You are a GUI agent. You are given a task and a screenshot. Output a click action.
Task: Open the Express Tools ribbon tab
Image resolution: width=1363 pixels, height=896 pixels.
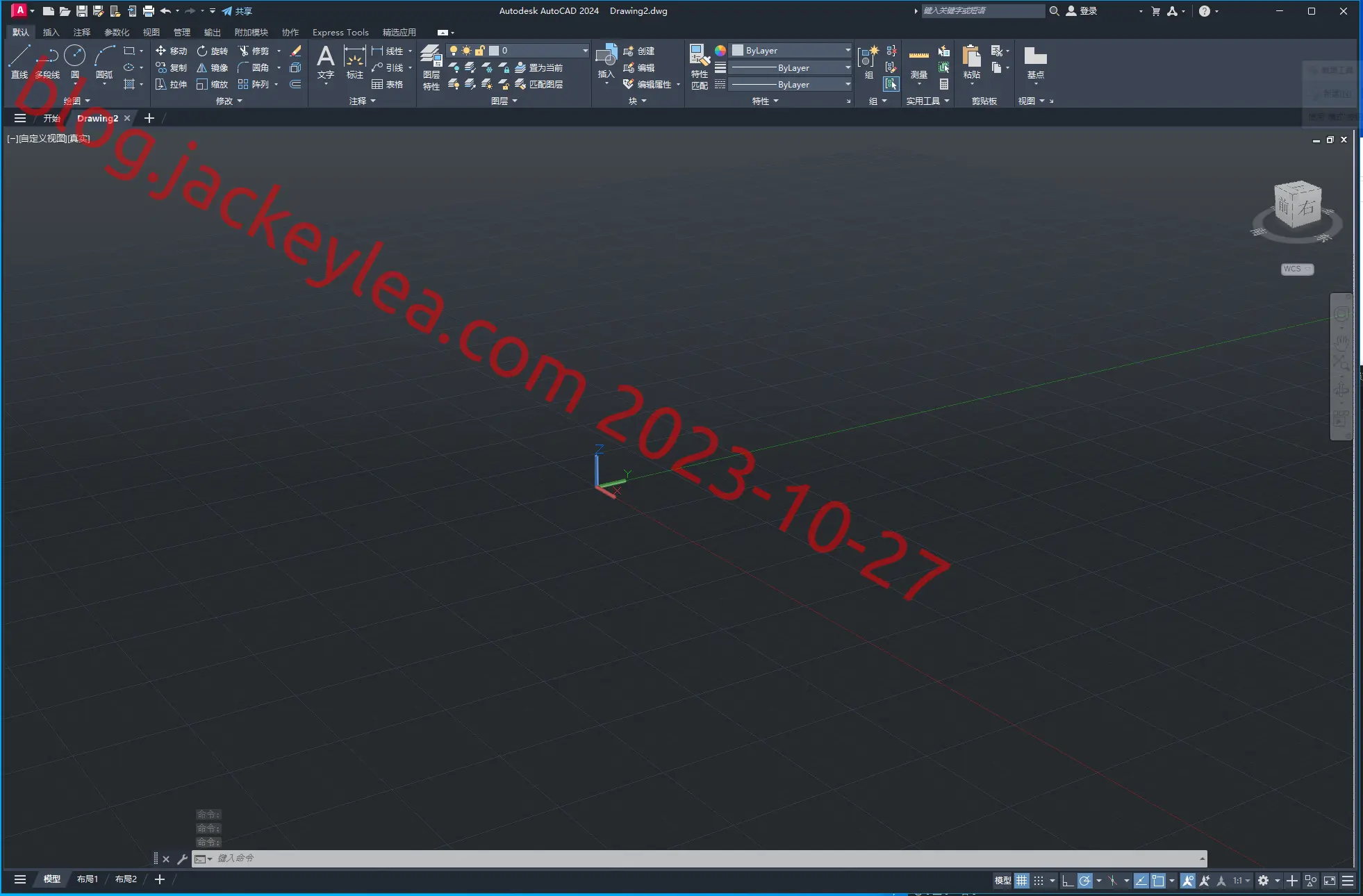(340, 32)
